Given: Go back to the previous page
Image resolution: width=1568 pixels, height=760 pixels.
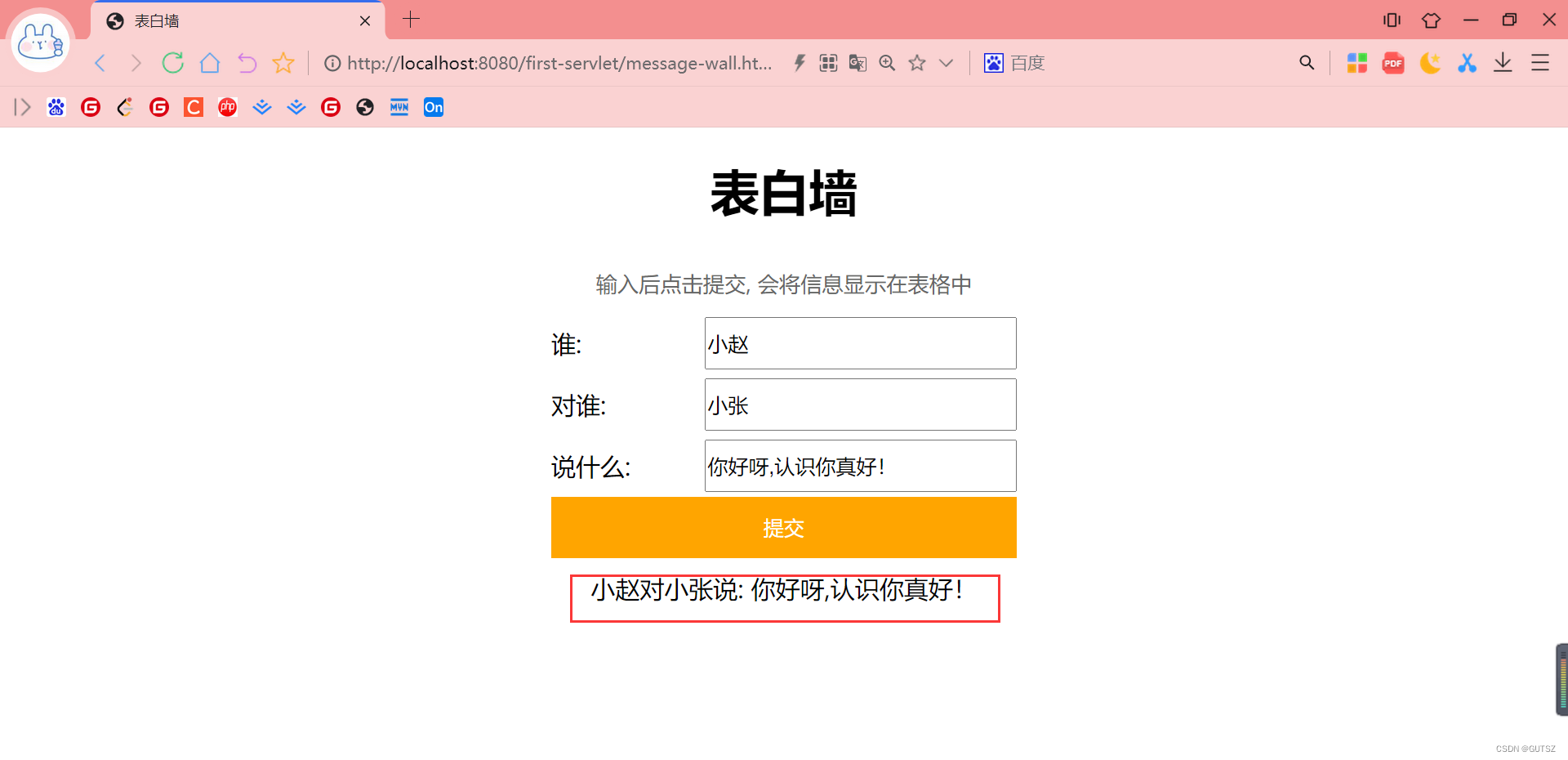Looking at the screenshot, I should click(100, 63).
